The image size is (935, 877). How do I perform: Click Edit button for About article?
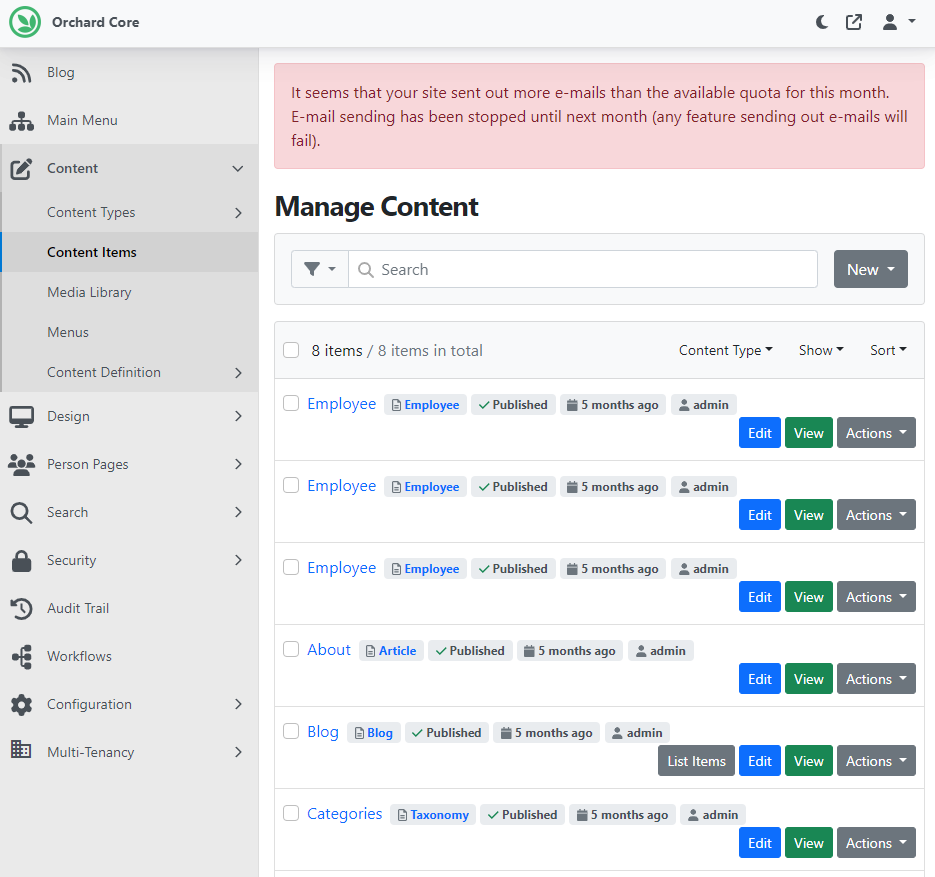pyautogui.click(x=760, y=679)
